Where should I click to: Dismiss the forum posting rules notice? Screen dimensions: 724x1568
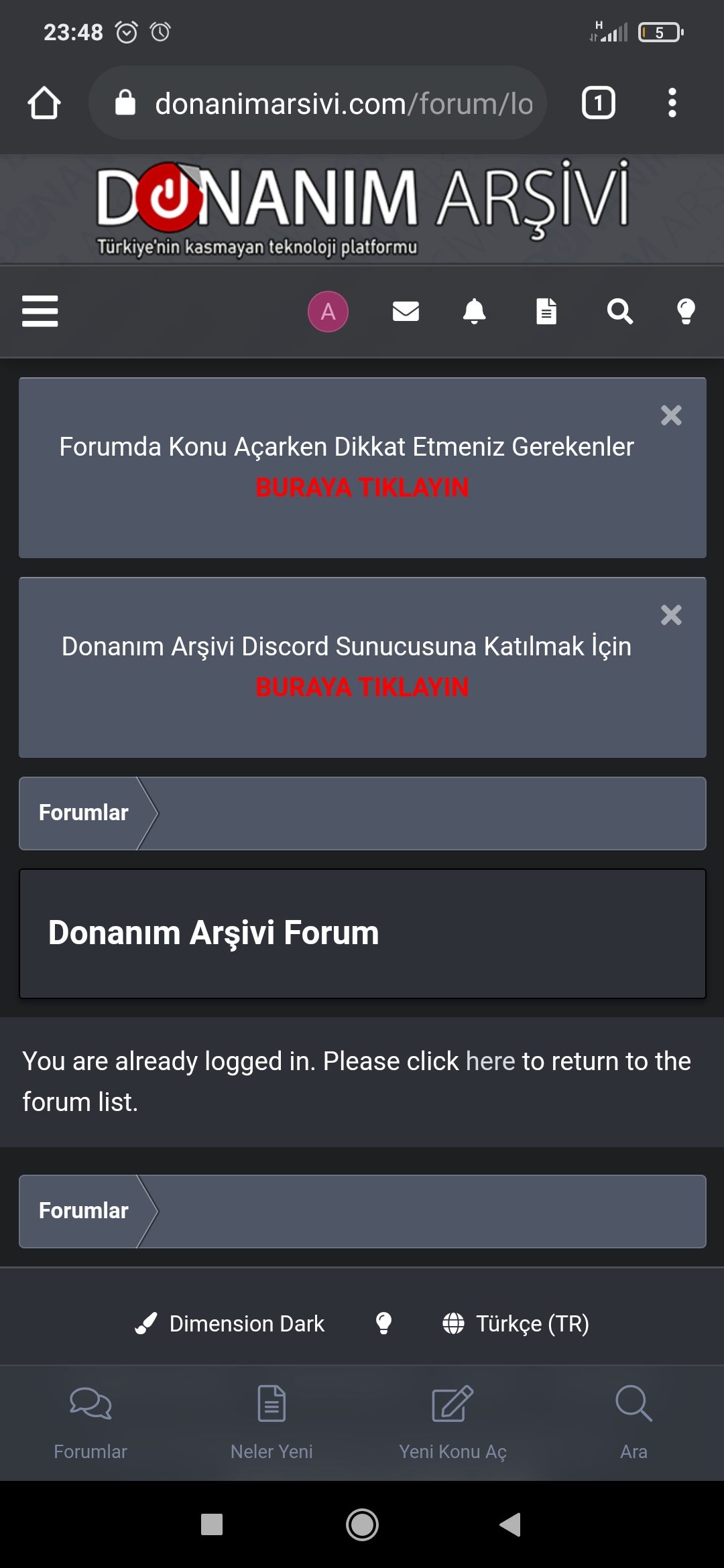click(671, 415)
